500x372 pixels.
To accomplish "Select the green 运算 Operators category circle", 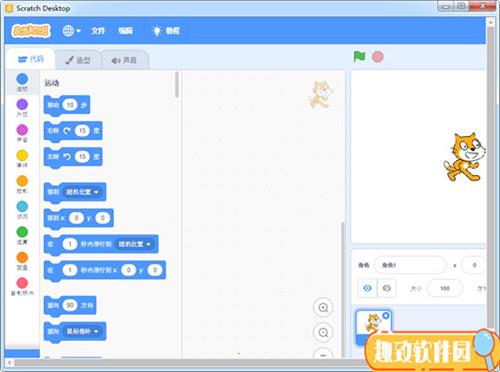I will pos(22,232).
